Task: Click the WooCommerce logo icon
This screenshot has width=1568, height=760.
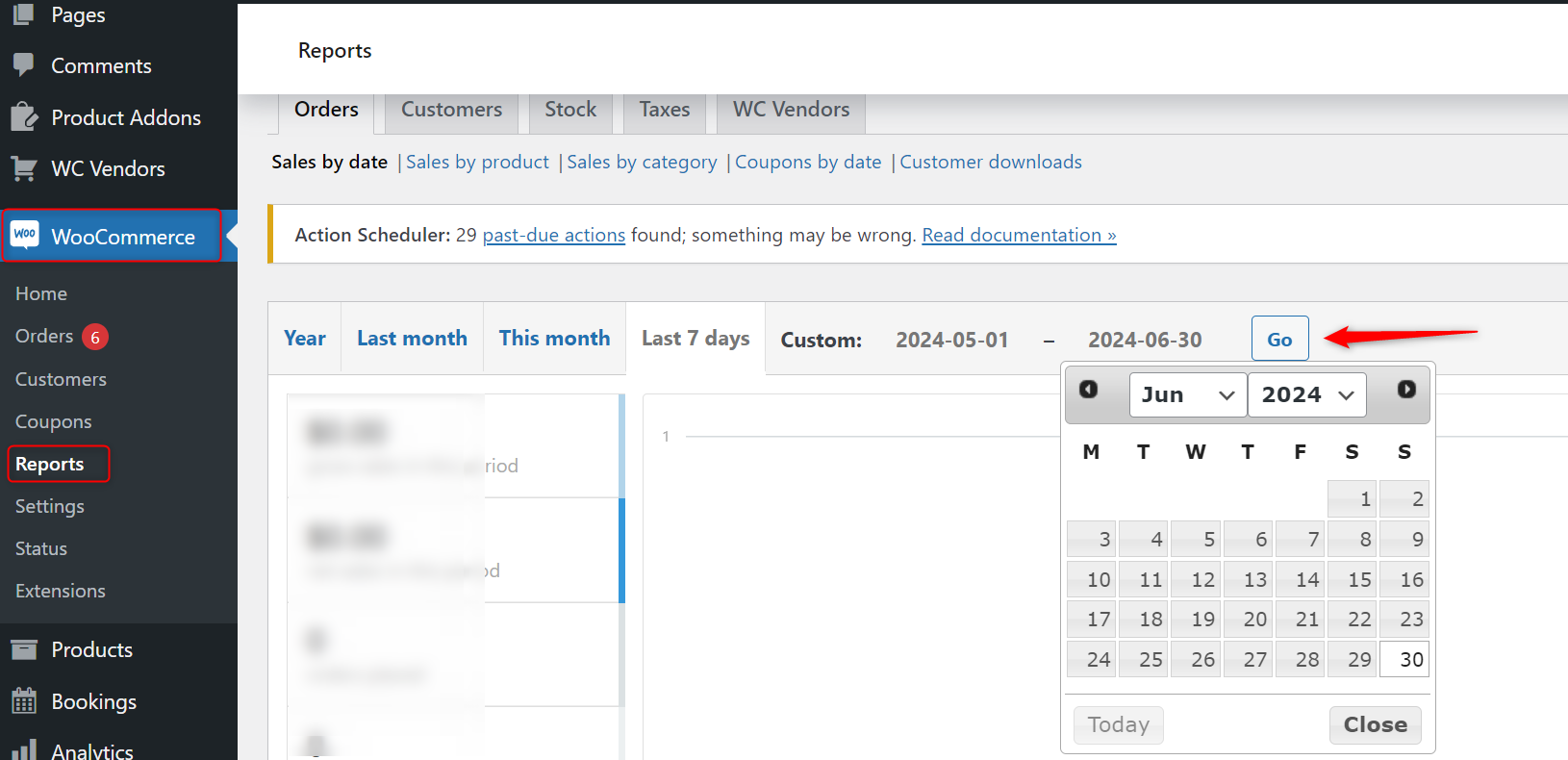Action: [25, 235]
